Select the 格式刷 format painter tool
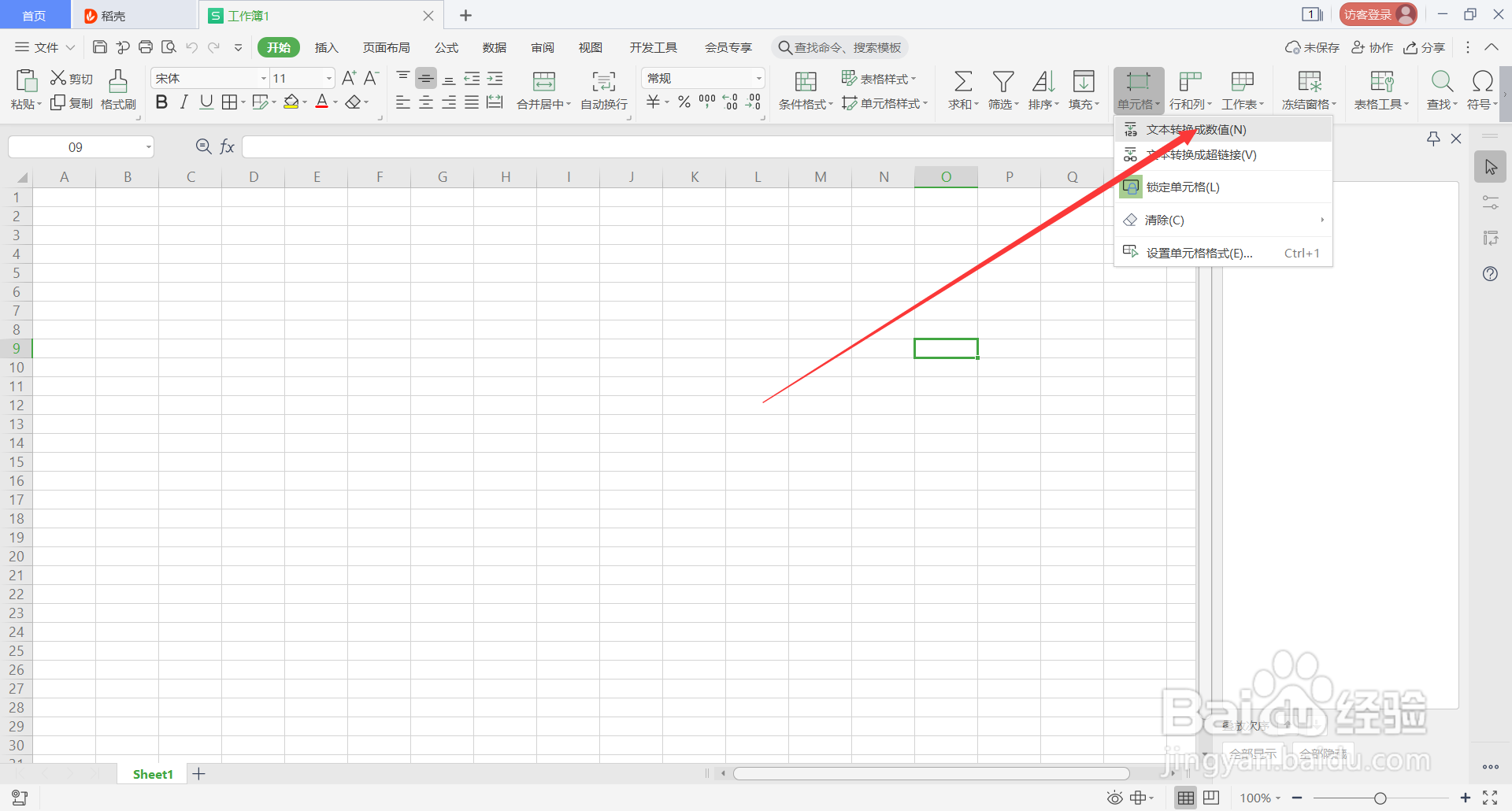This screenshot has width=1512, height=811. (117, 89)
